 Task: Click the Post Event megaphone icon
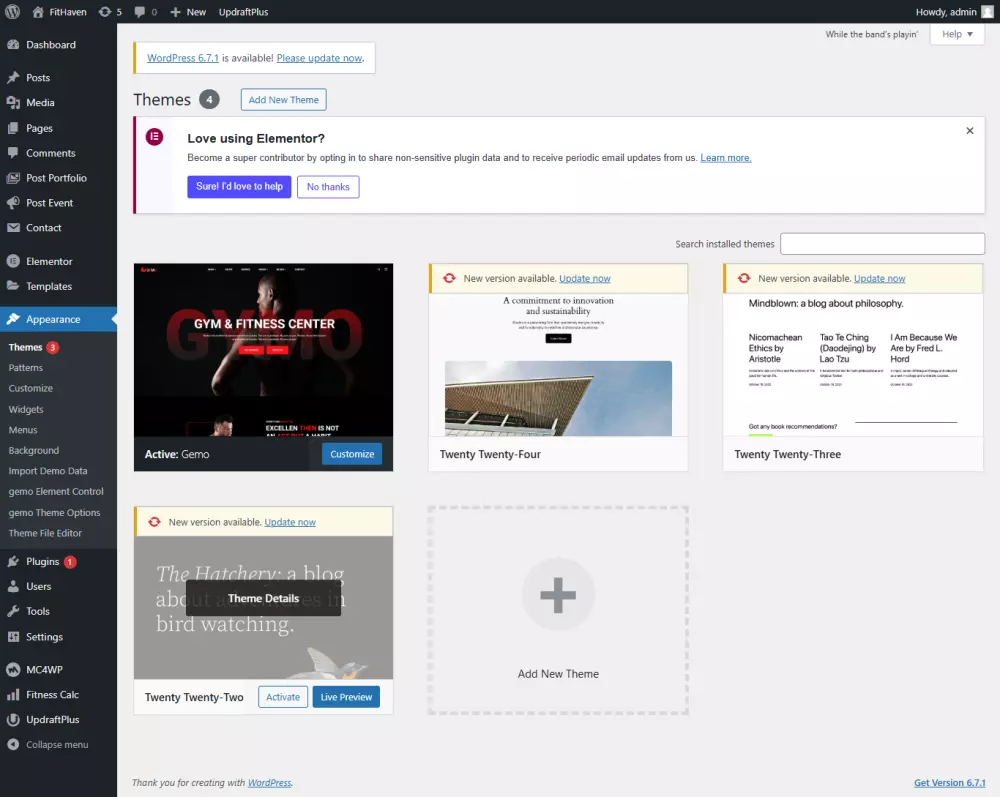tap(13, 203)
